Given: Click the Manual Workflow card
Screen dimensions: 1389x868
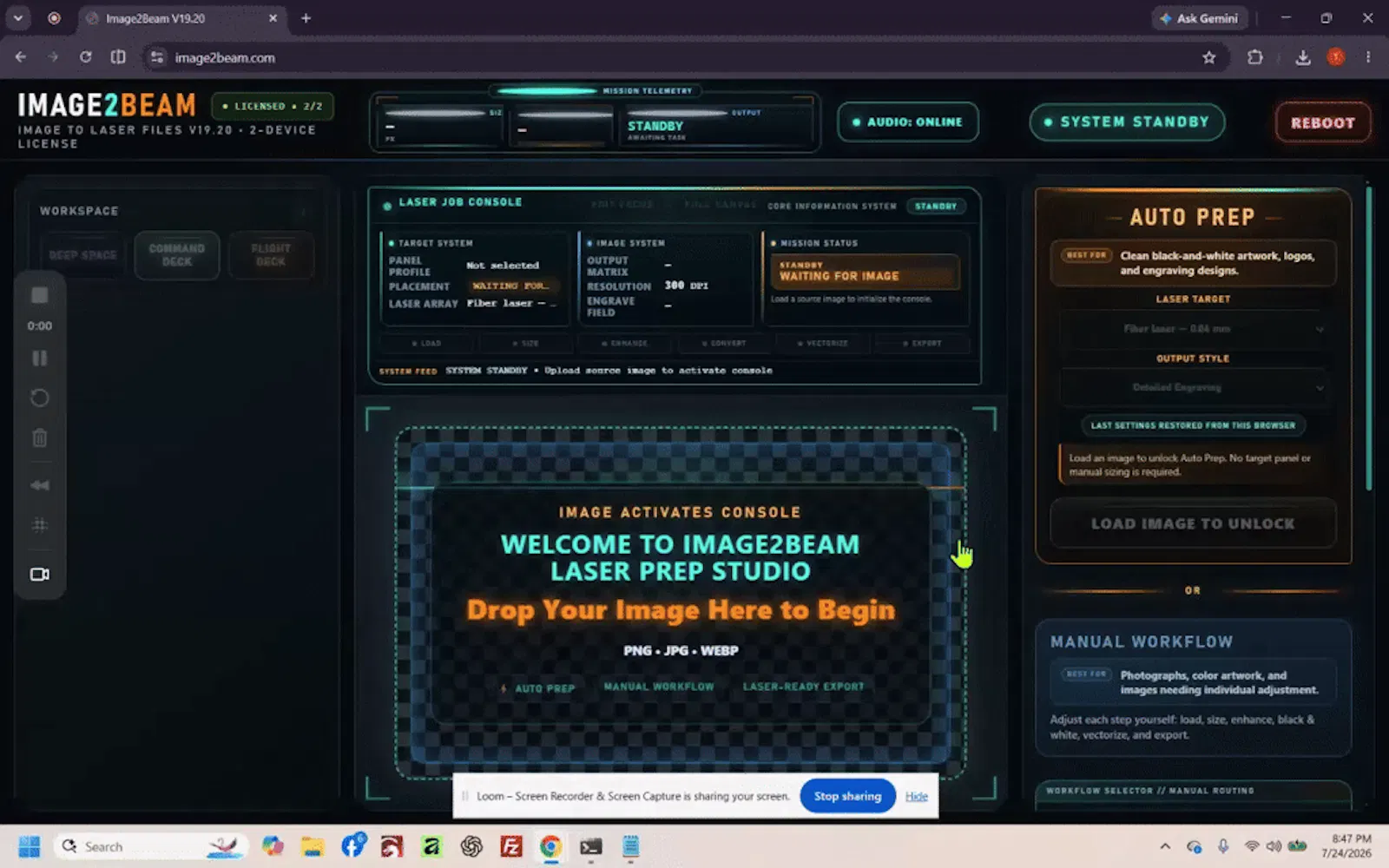Looking at the screenshot, I should tap(1193, 688).
